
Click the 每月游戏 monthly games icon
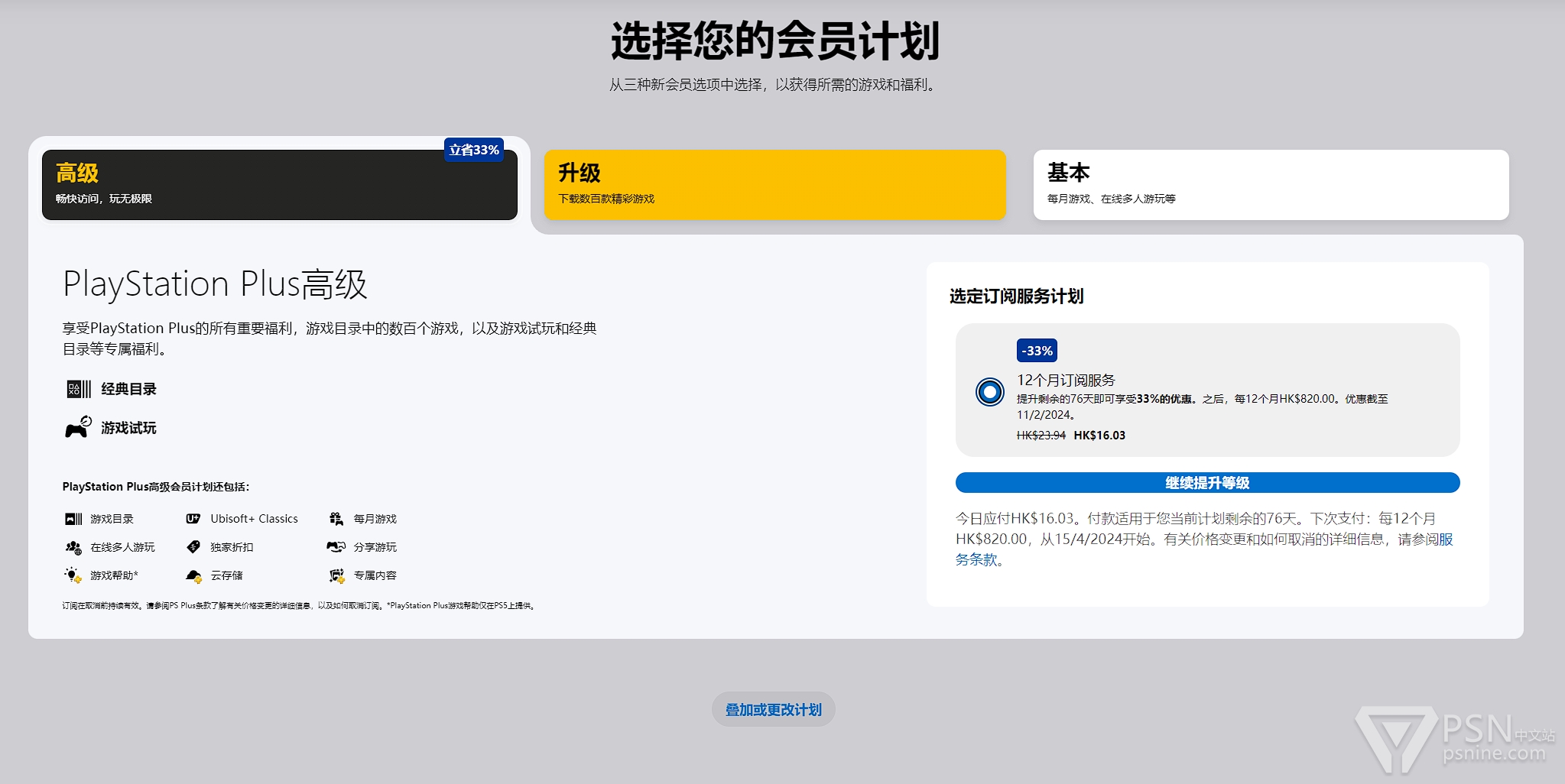(336, 519)
